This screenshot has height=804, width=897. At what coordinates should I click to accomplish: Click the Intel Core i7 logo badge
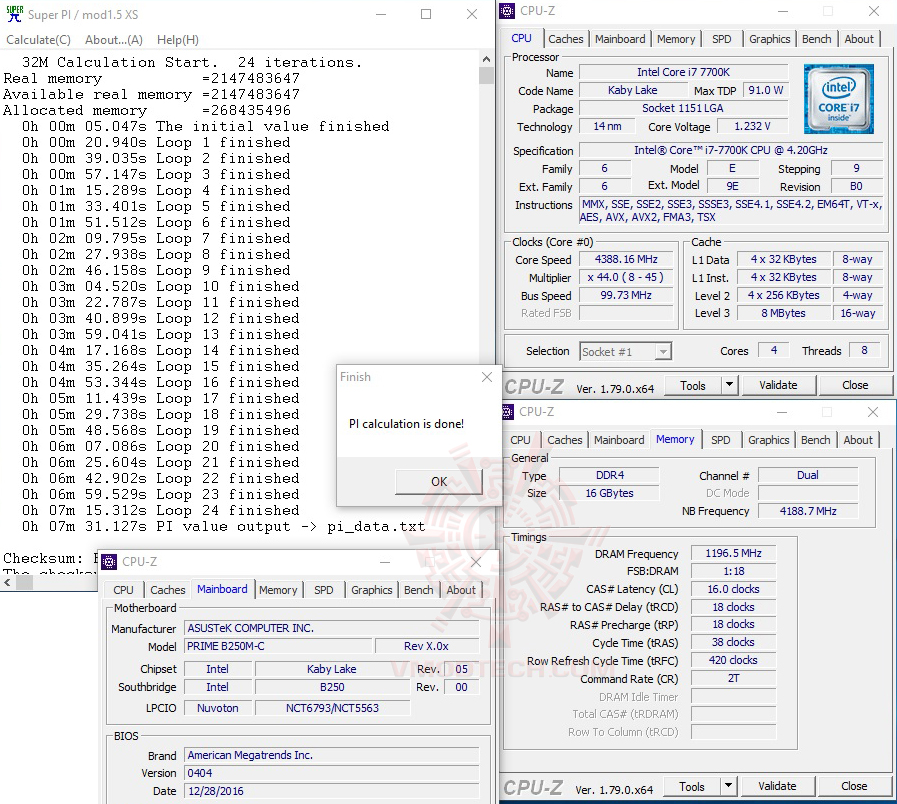[838, 98]
